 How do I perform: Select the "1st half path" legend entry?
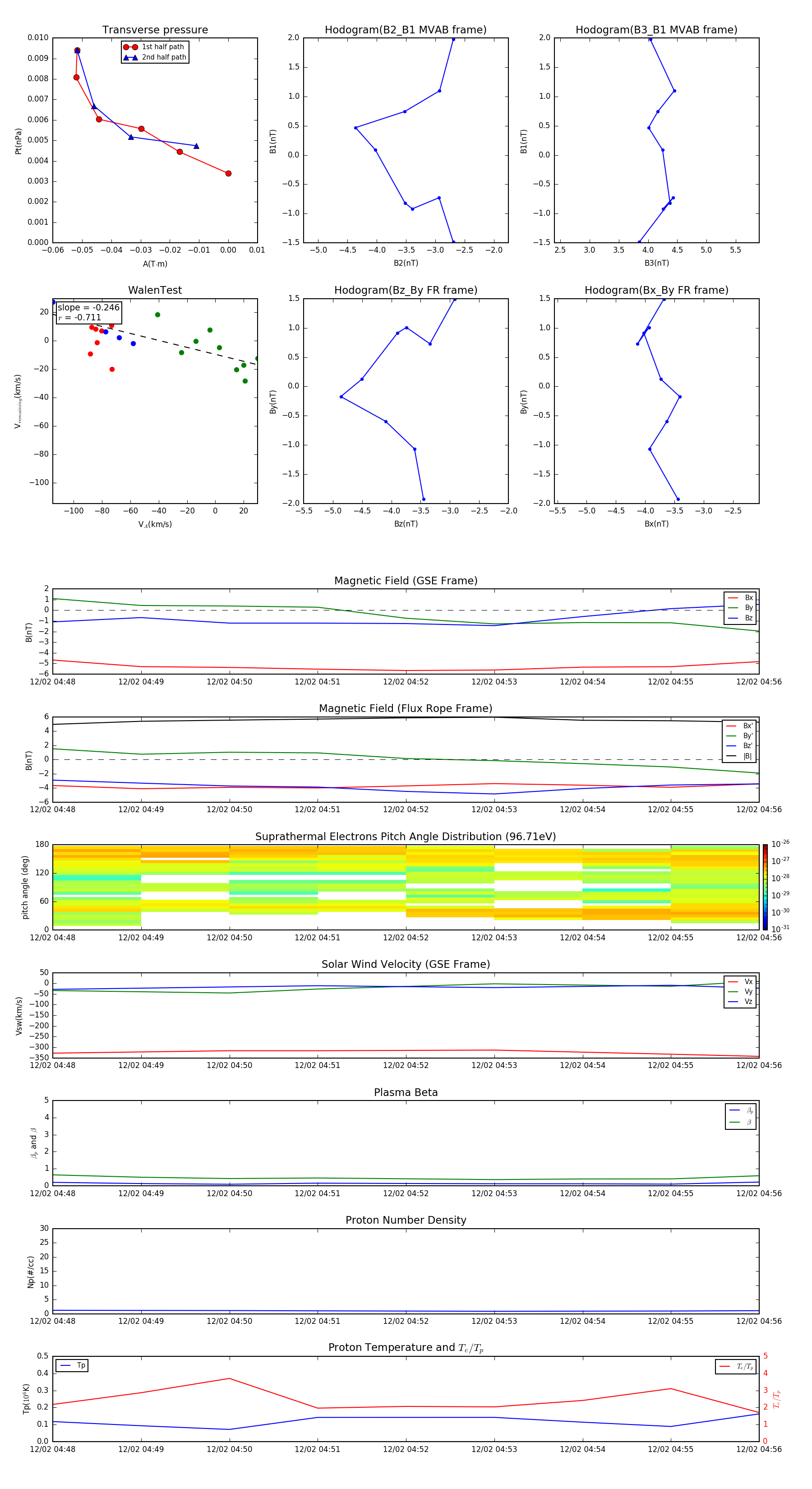click(x=154, y=47)
